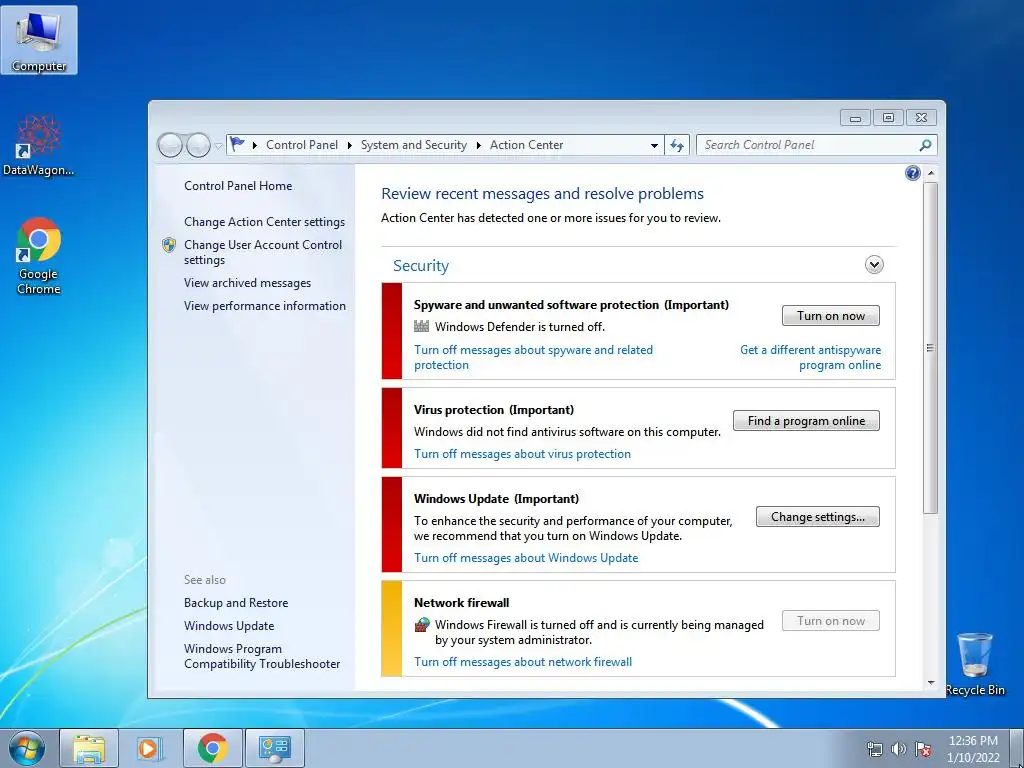The width and height of the screenshot is (1024, 768).
Task: Turn on Windows Defender now
Action: (x=831, y=316)
